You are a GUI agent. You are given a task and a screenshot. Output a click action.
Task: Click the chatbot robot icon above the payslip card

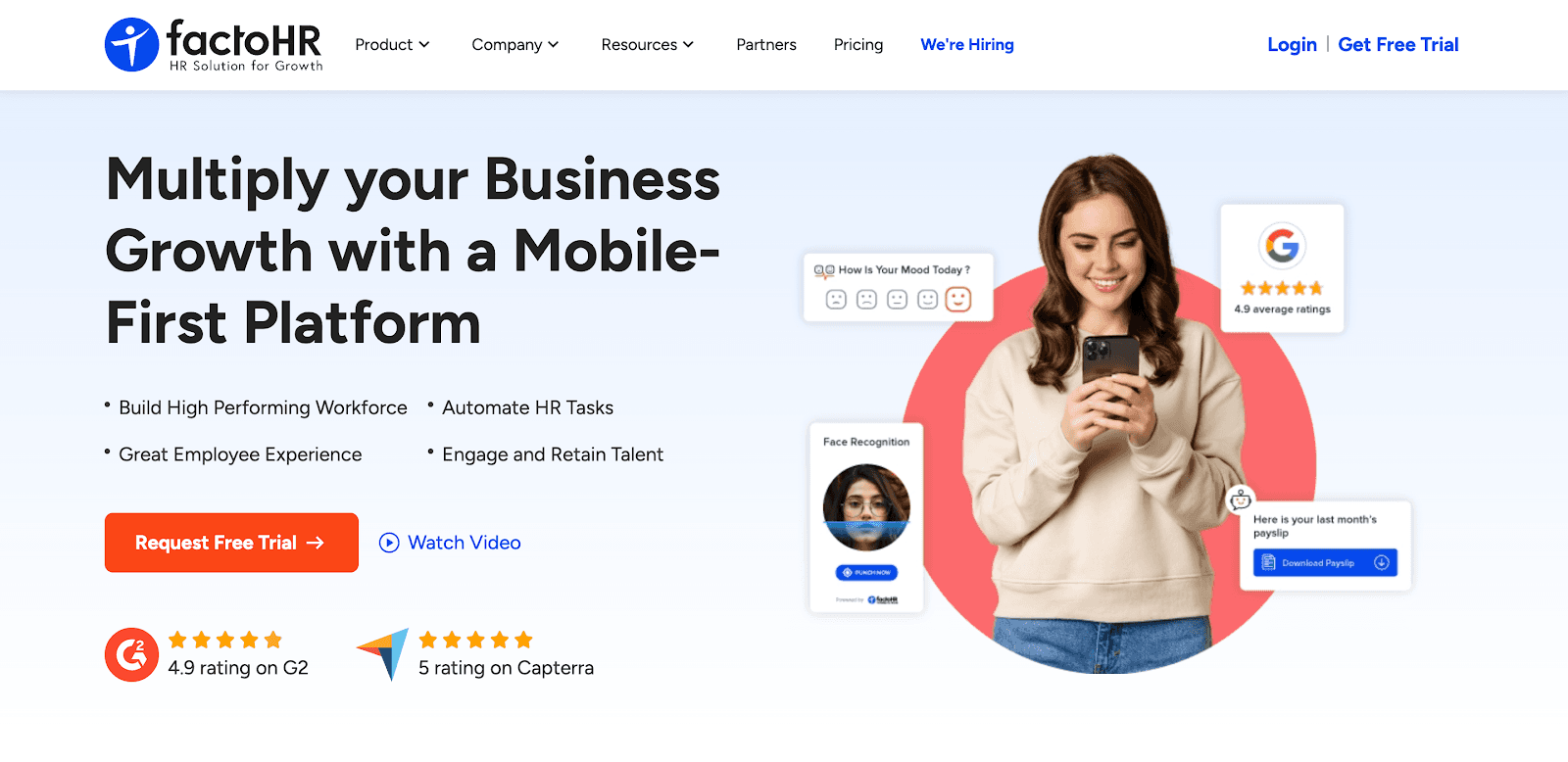(x=1241, y=499)
